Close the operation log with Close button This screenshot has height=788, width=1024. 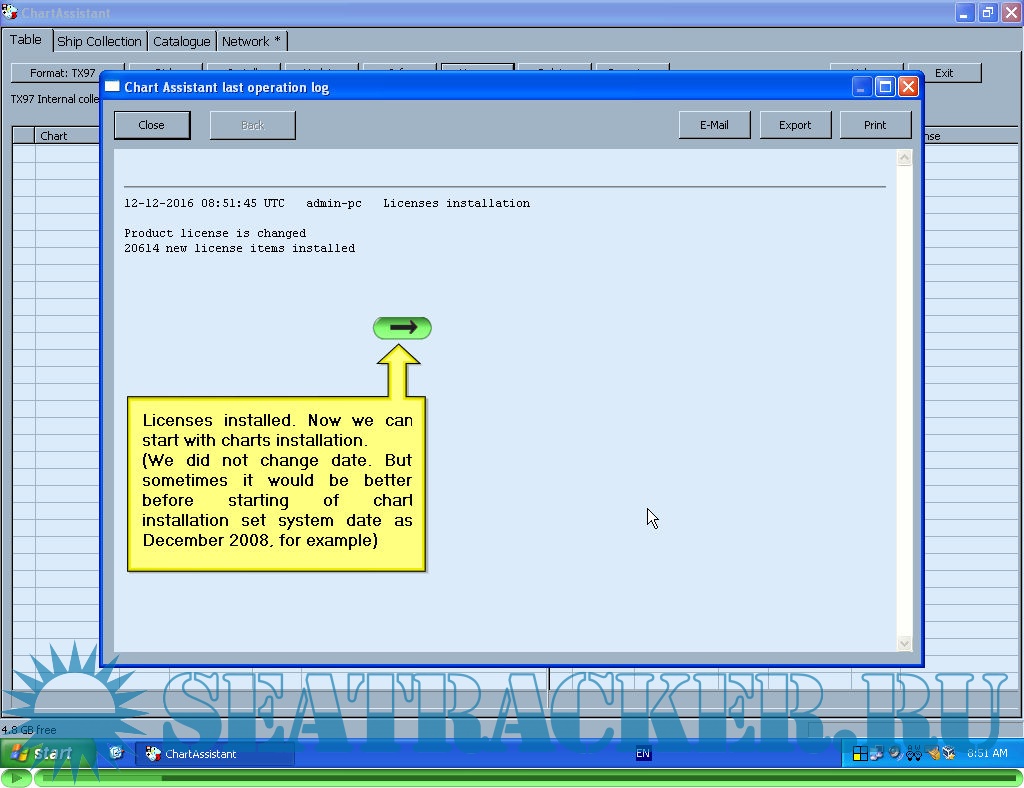point(152,125)
